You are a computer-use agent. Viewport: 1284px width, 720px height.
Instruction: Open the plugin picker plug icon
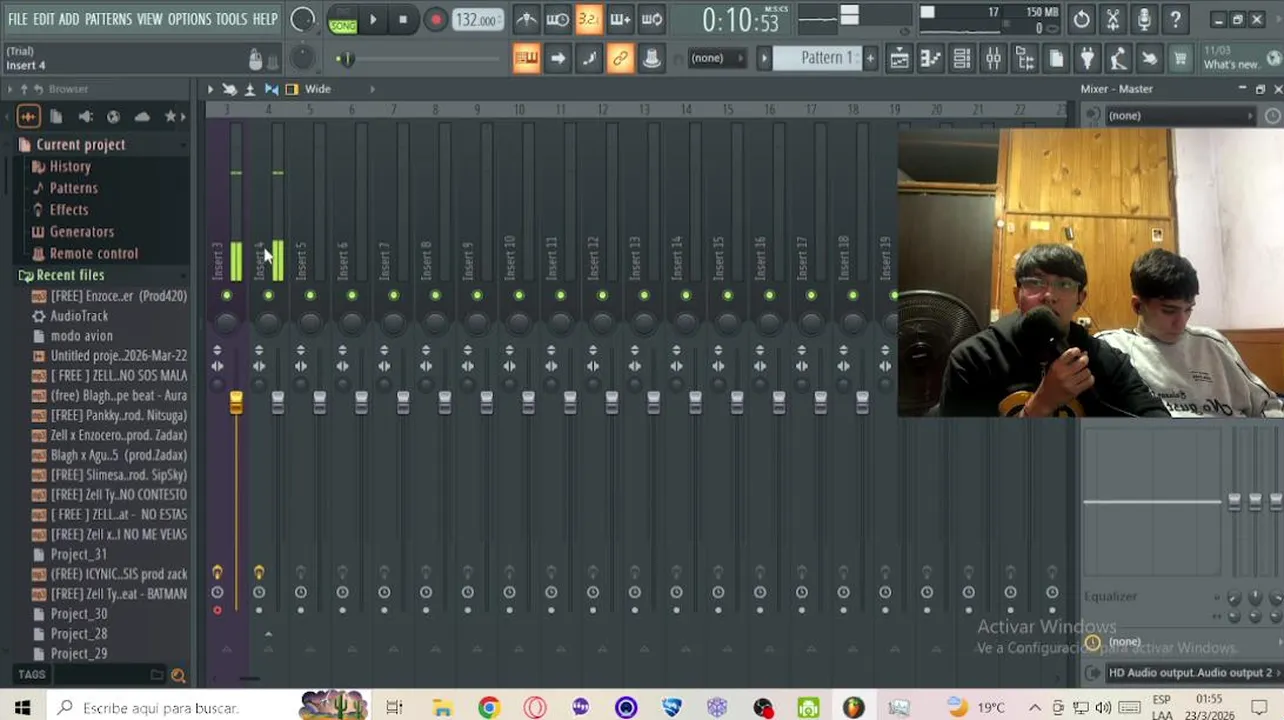pos(1087,58)
